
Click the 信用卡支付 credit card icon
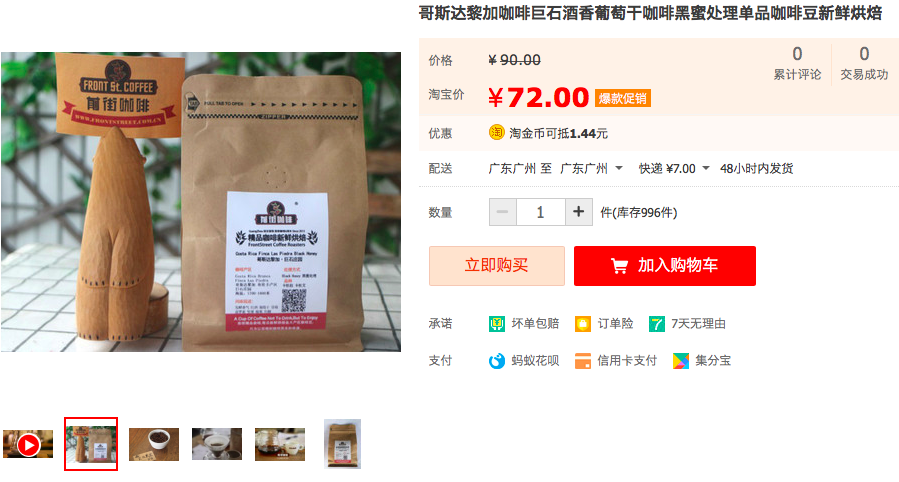tap(583, 361)
